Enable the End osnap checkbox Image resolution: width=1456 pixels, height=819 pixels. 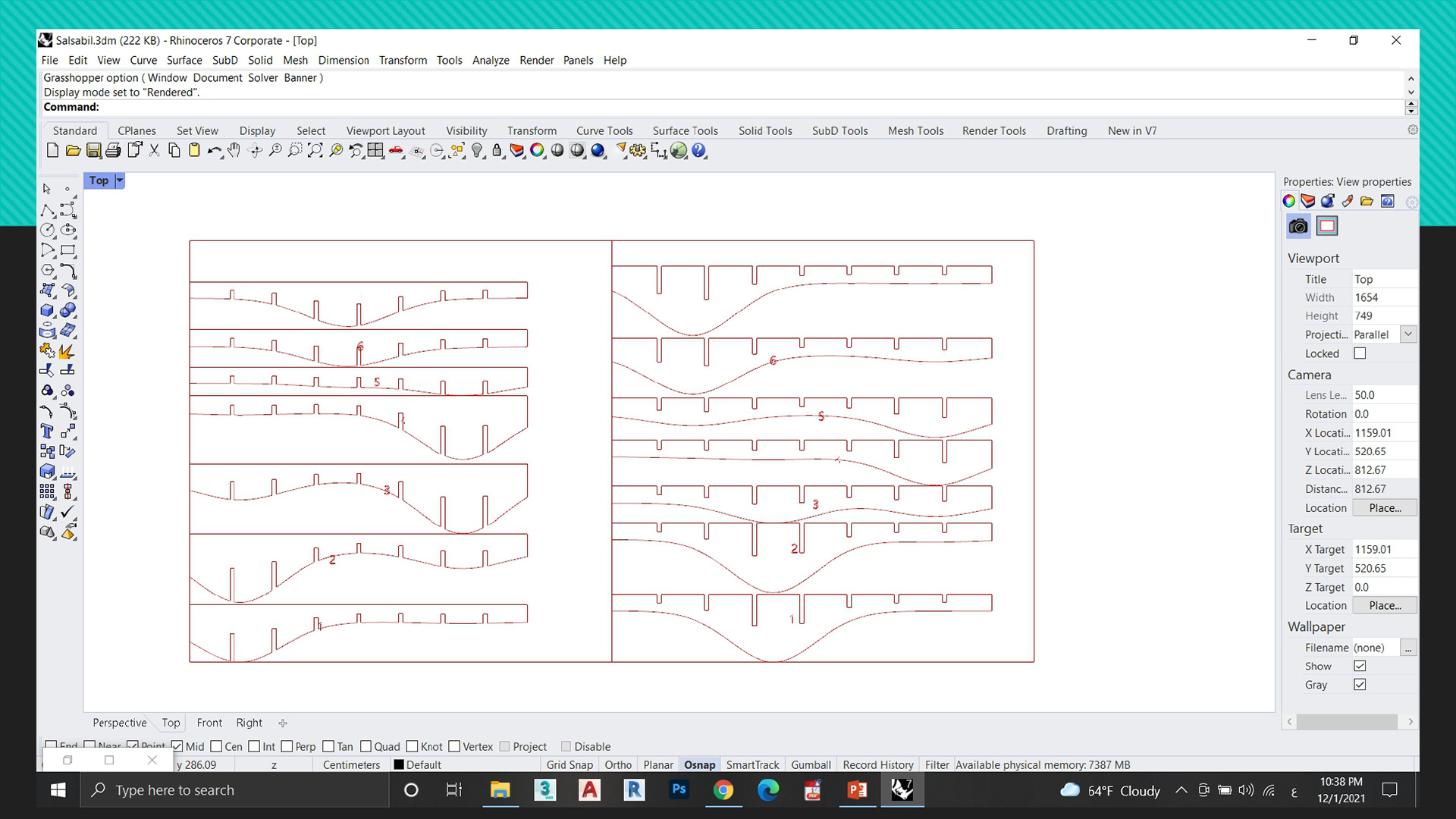point(52,746)
